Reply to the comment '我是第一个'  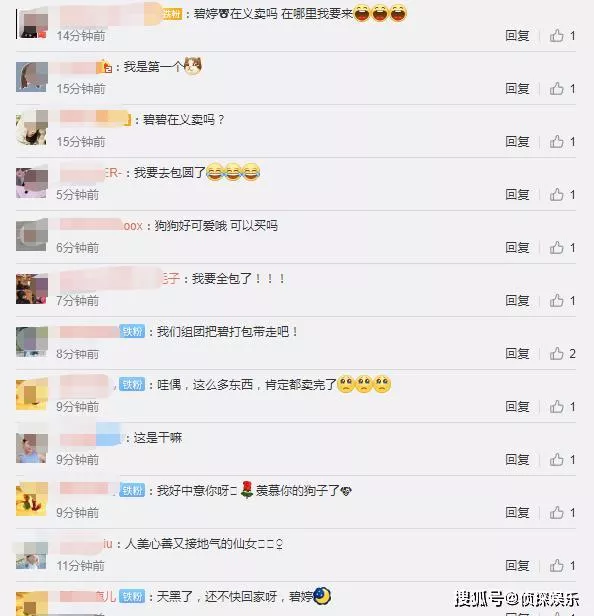(x=517, y=89)
